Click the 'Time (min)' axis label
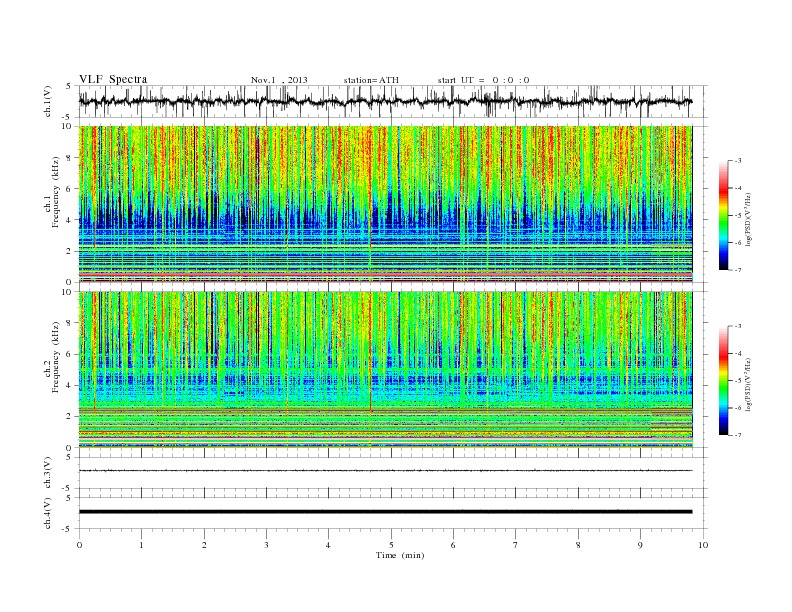This screenshot has width=792, height=612. (400, 555)
